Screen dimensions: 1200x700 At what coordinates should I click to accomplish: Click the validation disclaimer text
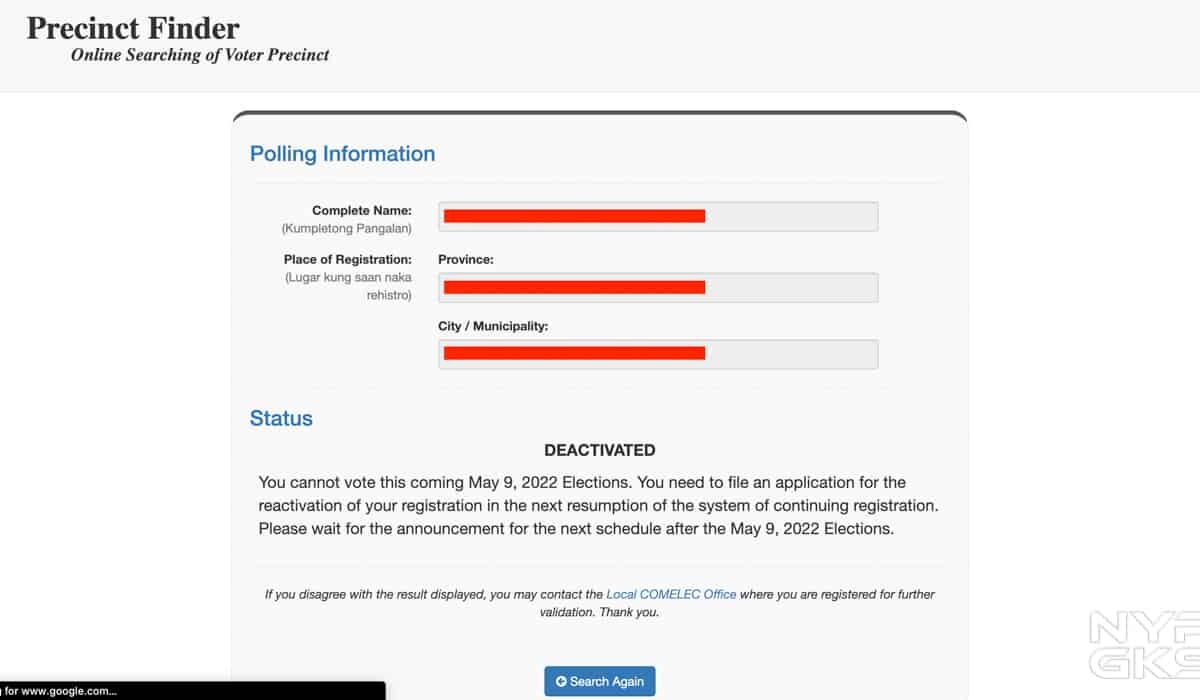(x=600, y=602)
